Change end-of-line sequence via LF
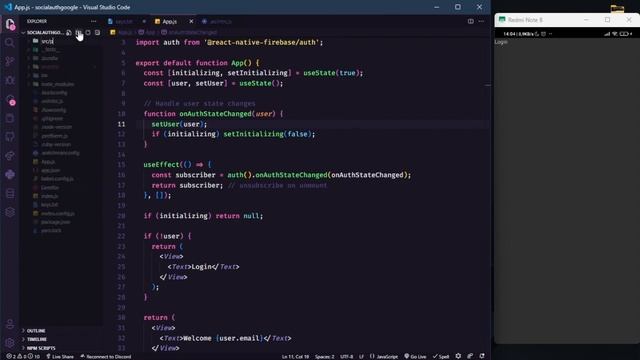 (361, 356)
